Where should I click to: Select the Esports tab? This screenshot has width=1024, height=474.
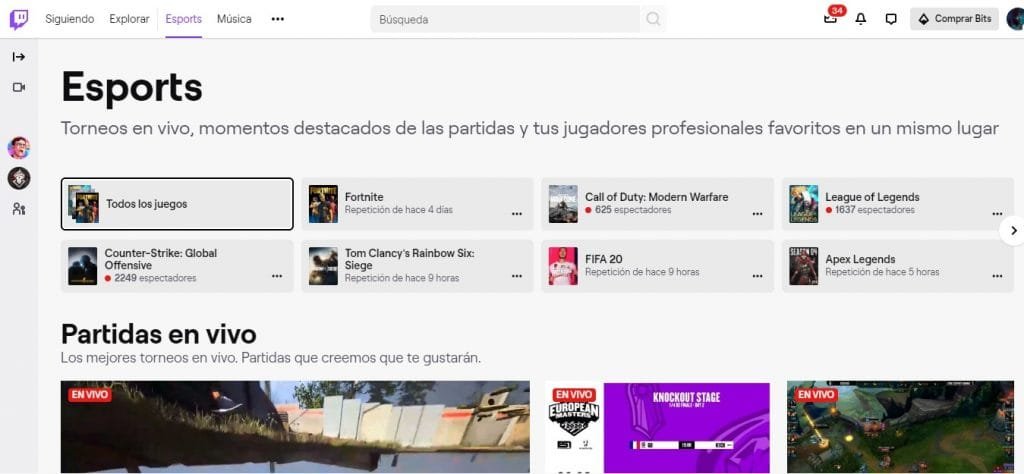pyautogui.click(x=184, y=19)
